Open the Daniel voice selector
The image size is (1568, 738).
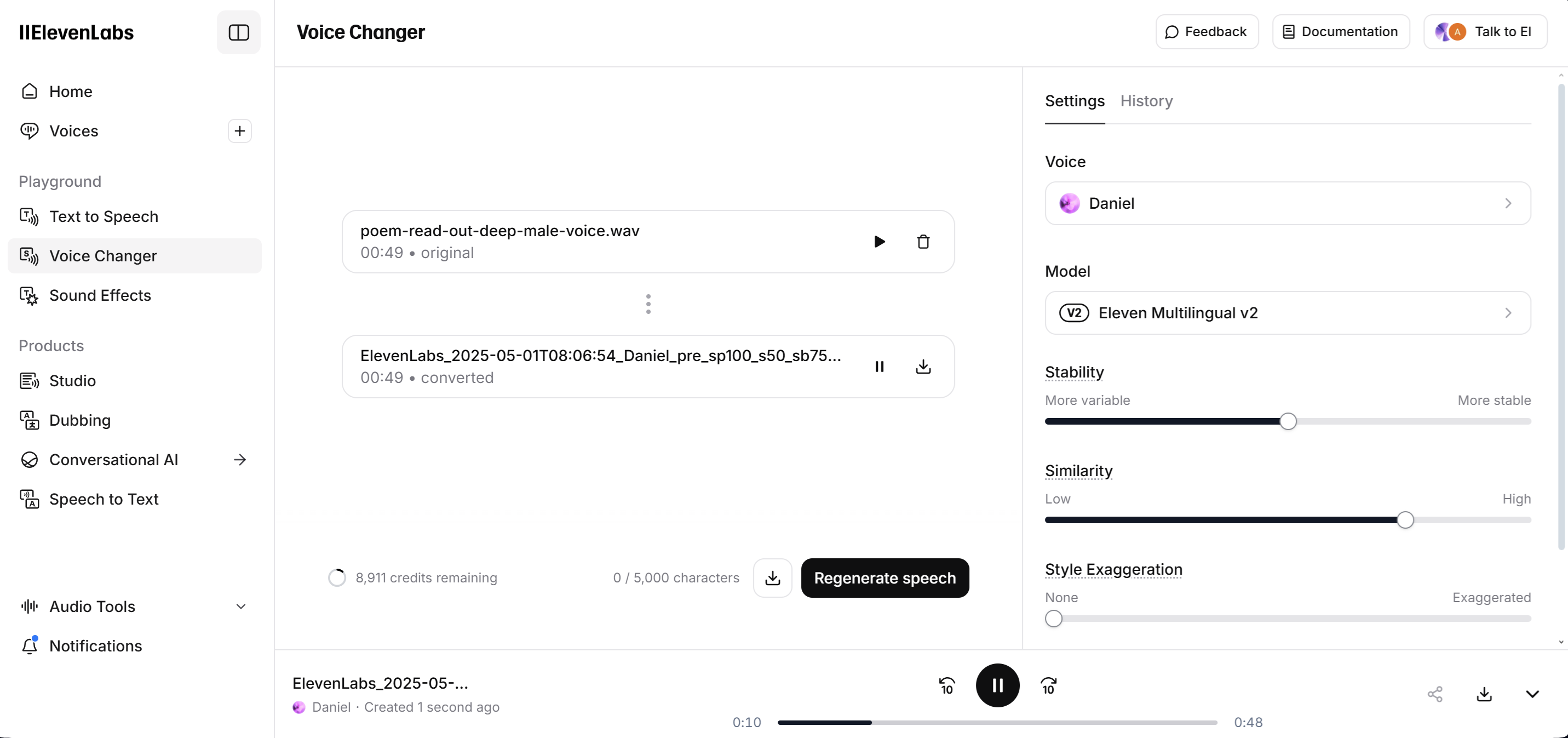click(1288, 203)
